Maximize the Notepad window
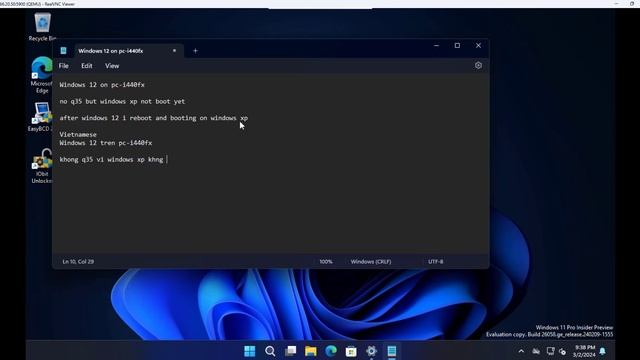 457,45
